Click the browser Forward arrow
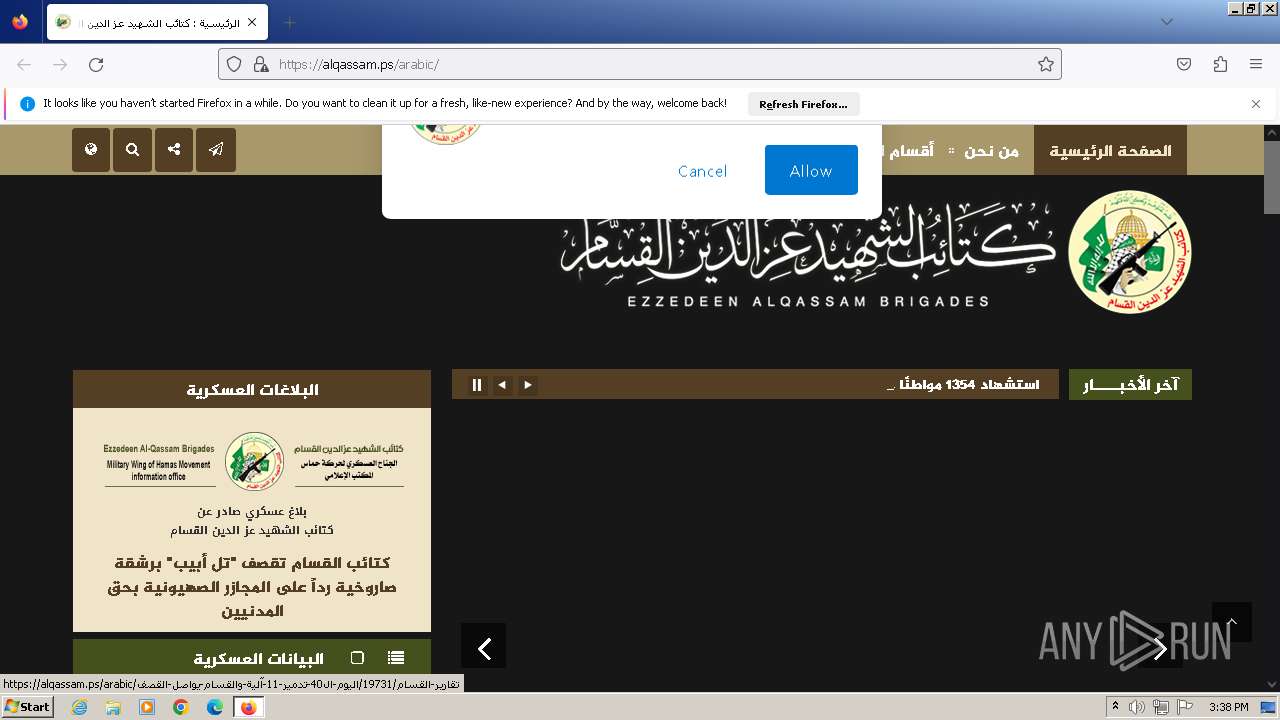The image size is (1280, 720). coord(60,64)
